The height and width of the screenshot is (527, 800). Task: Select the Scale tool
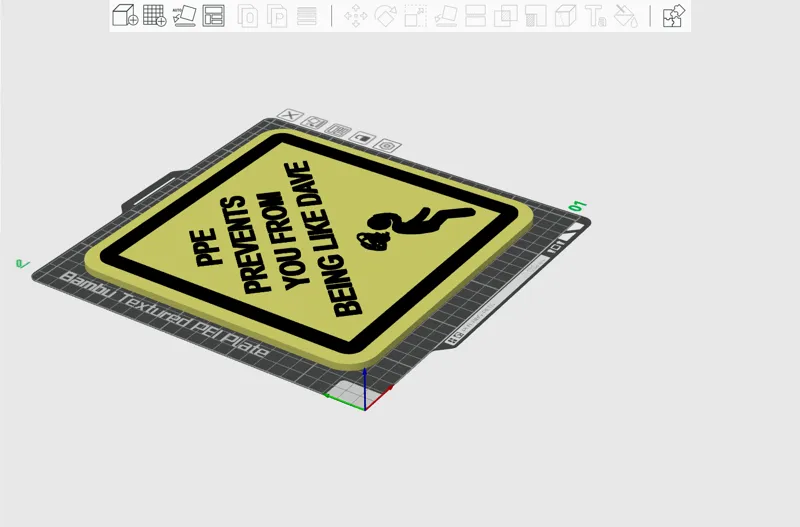point(416,15)
